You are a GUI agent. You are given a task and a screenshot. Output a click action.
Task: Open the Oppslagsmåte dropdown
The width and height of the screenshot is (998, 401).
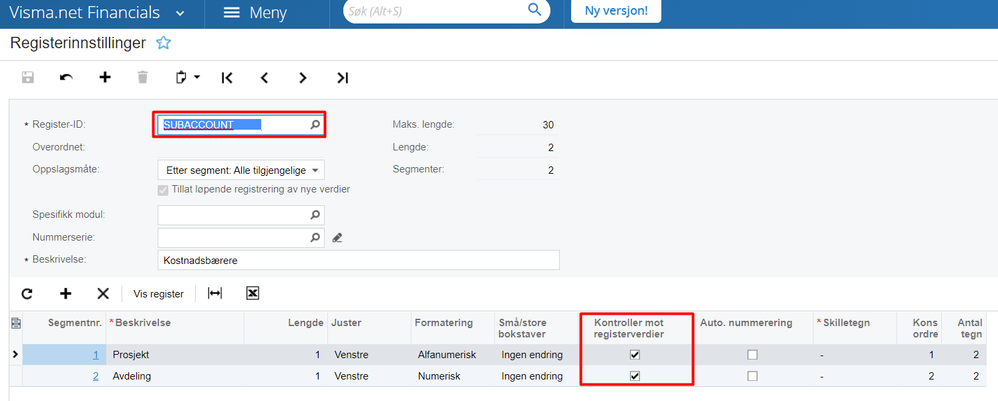tap(241, 170)
